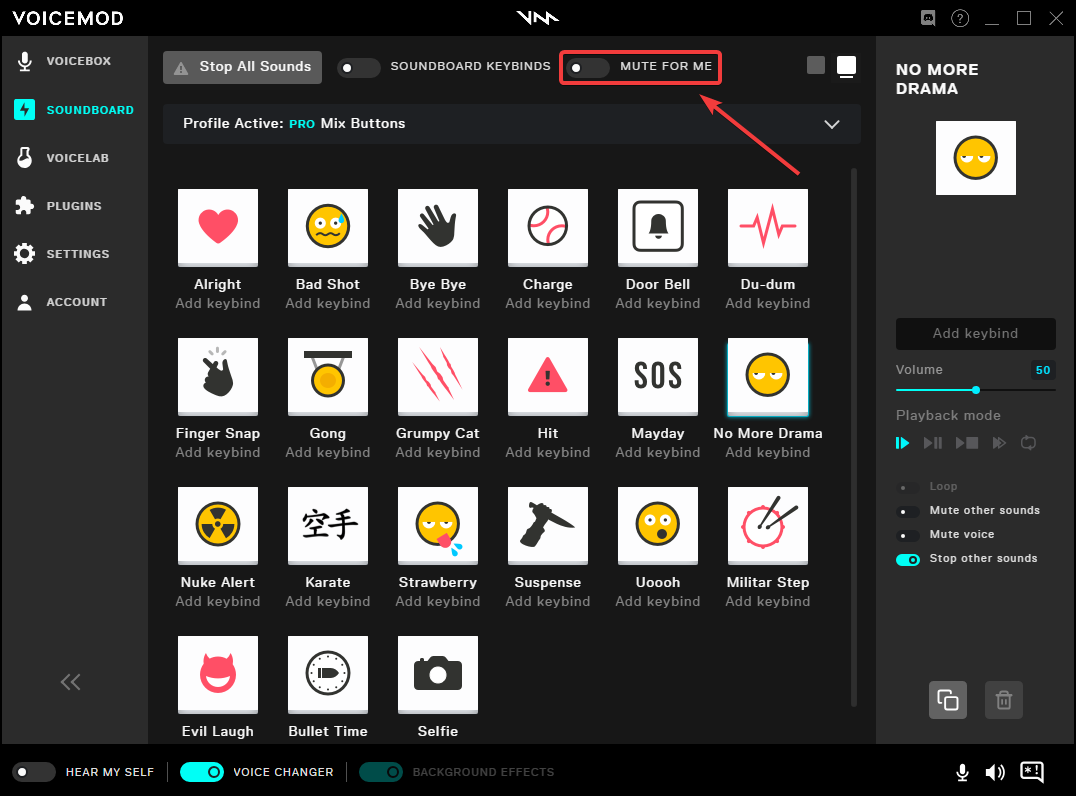This screenshot has height=796, width=1076.
Task: Add keybind under Alright sound
Action: tap(218, 303)
